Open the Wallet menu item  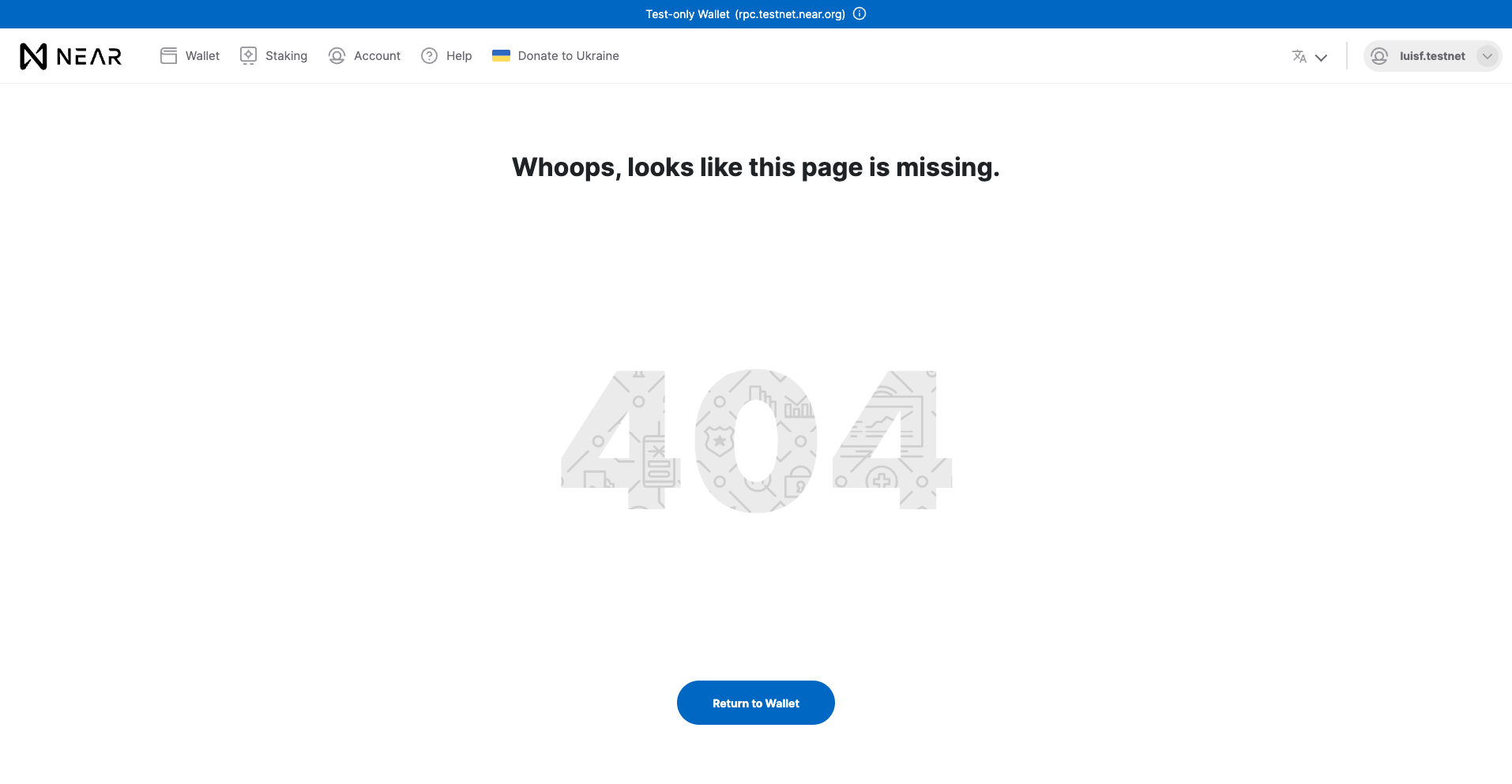pos(202,56)
